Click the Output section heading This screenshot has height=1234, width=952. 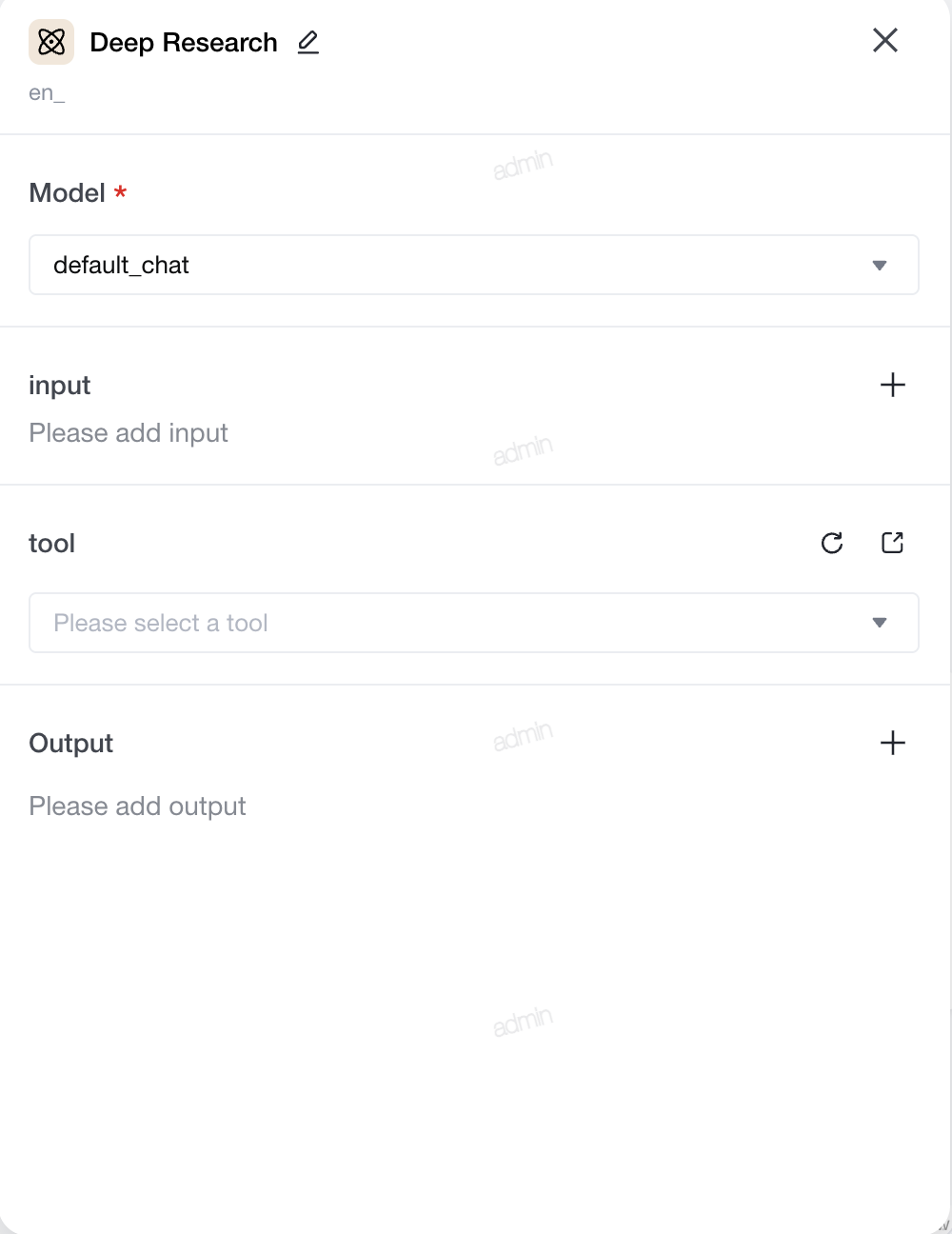[x=71, y=744]
